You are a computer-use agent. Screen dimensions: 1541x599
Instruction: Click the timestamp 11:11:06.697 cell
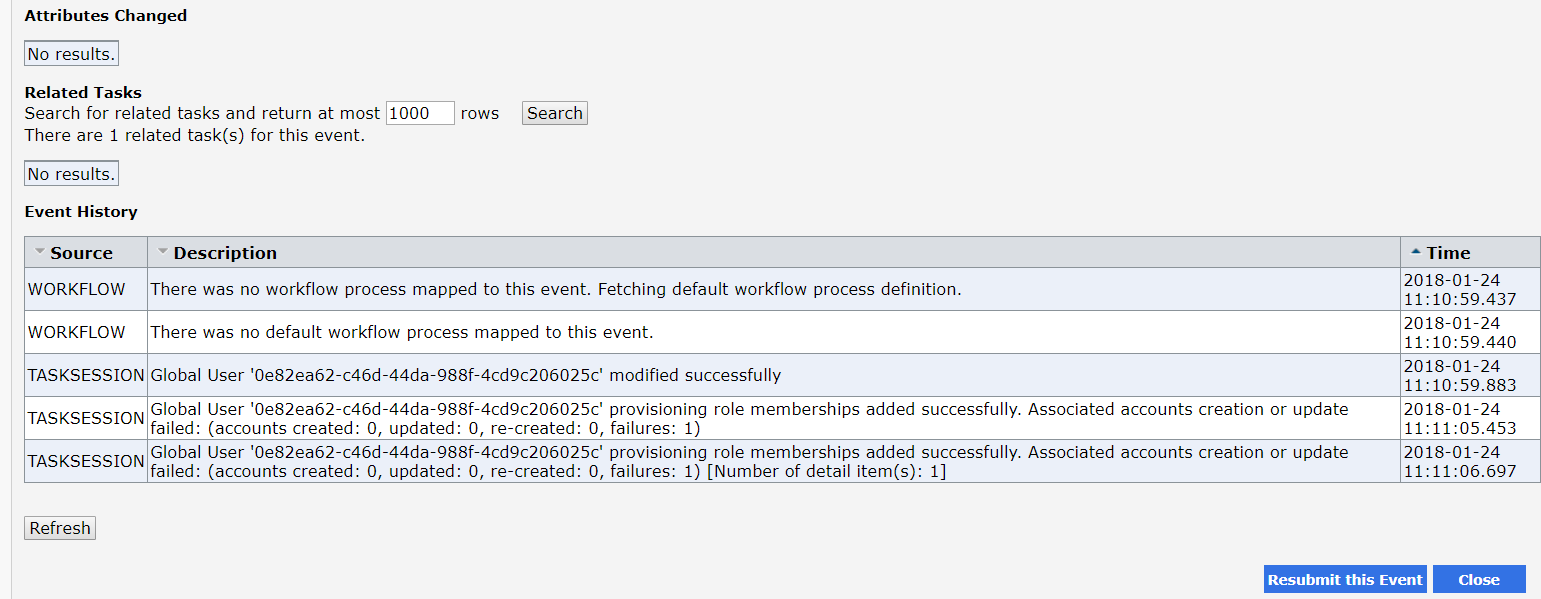point(1470,461)
